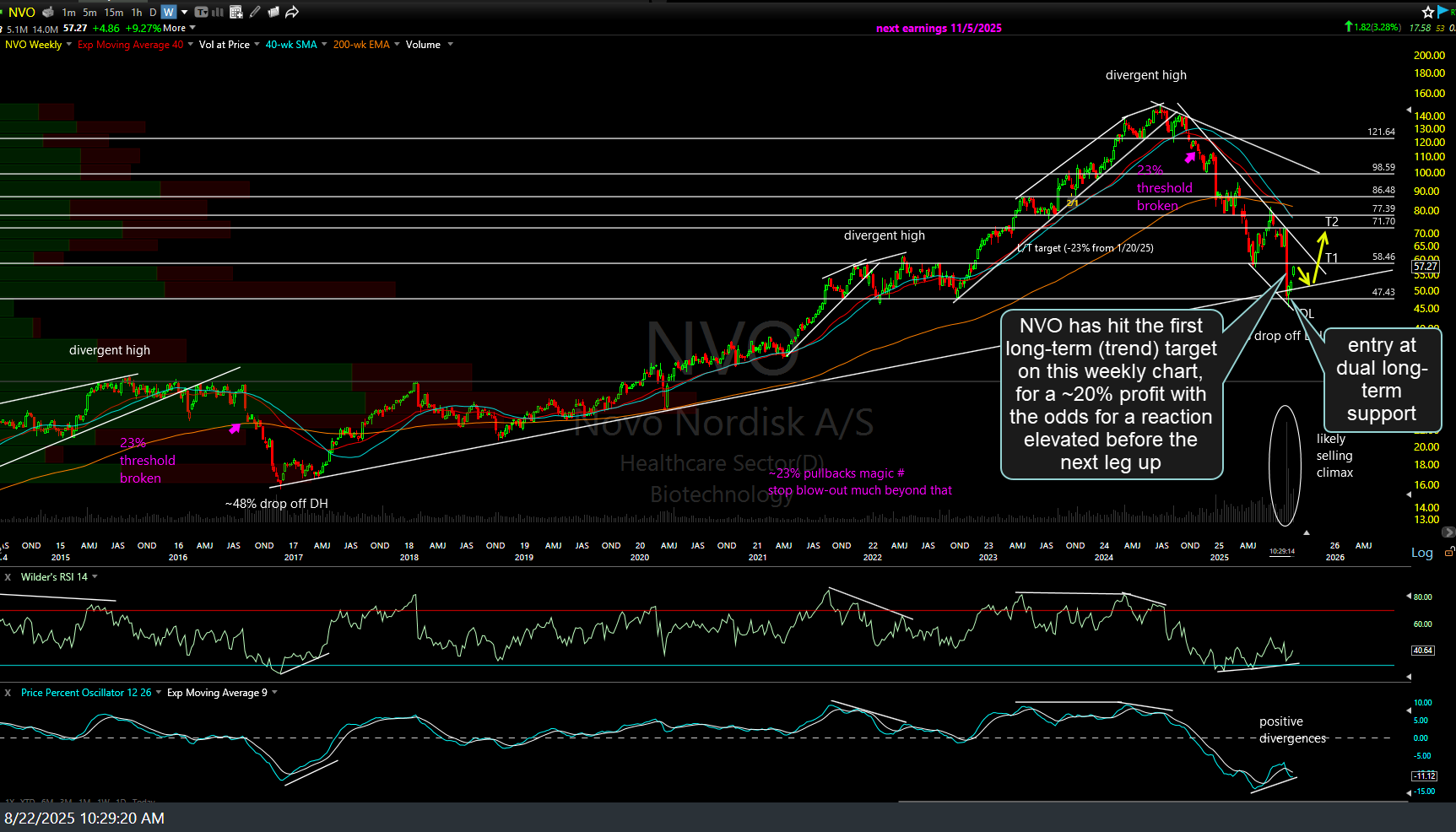Image resolution: width=1456 pixels, height=832 pixels.
Task: Click the last price 57.27 quote
Action: point(75,28)
